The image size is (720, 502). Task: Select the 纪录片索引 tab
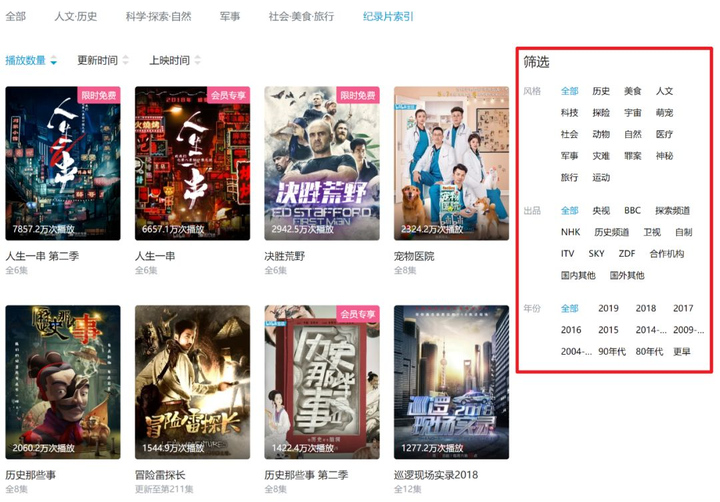point(388,17)
